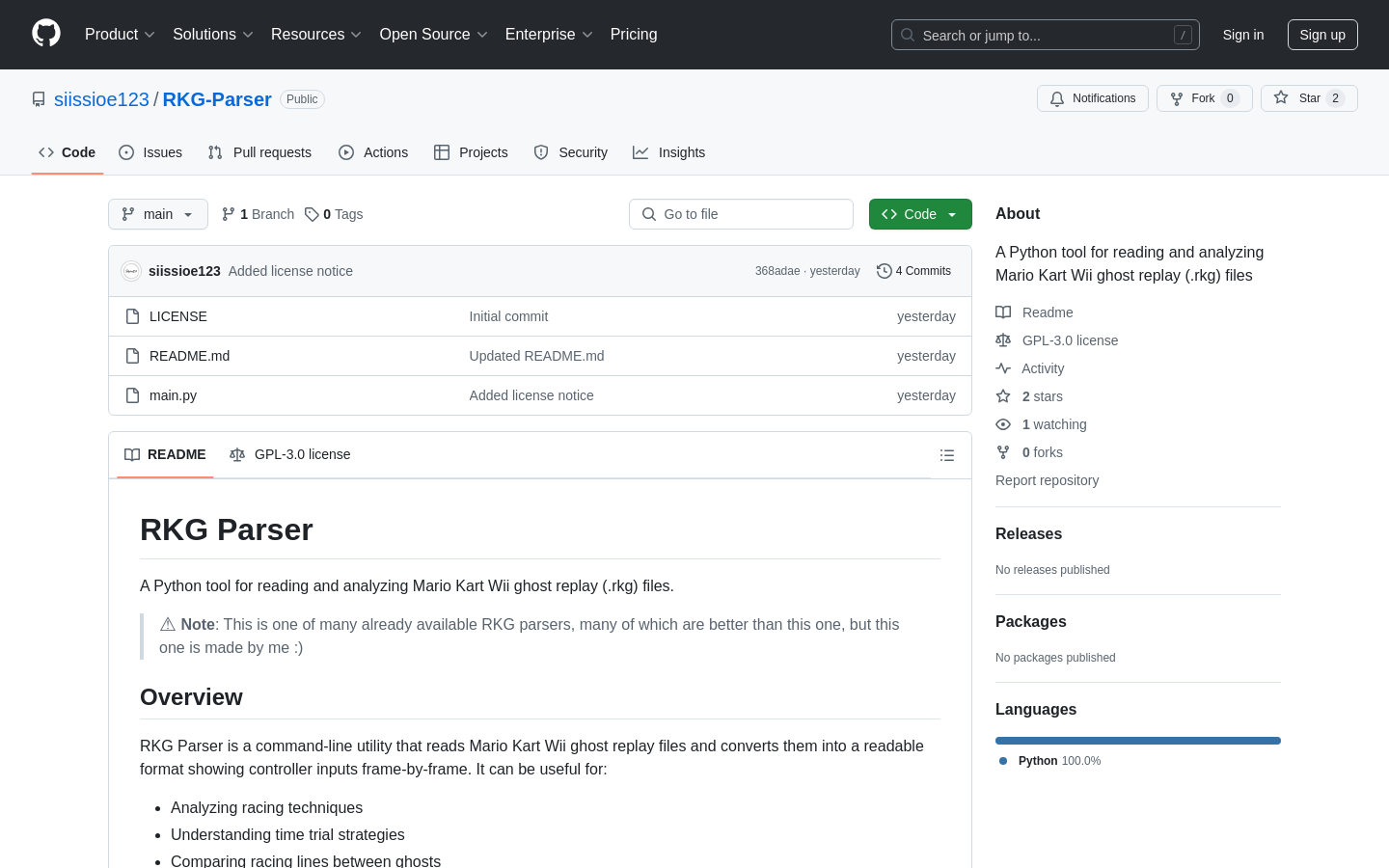Open the 'Initial commit' message

pos(508,316)
